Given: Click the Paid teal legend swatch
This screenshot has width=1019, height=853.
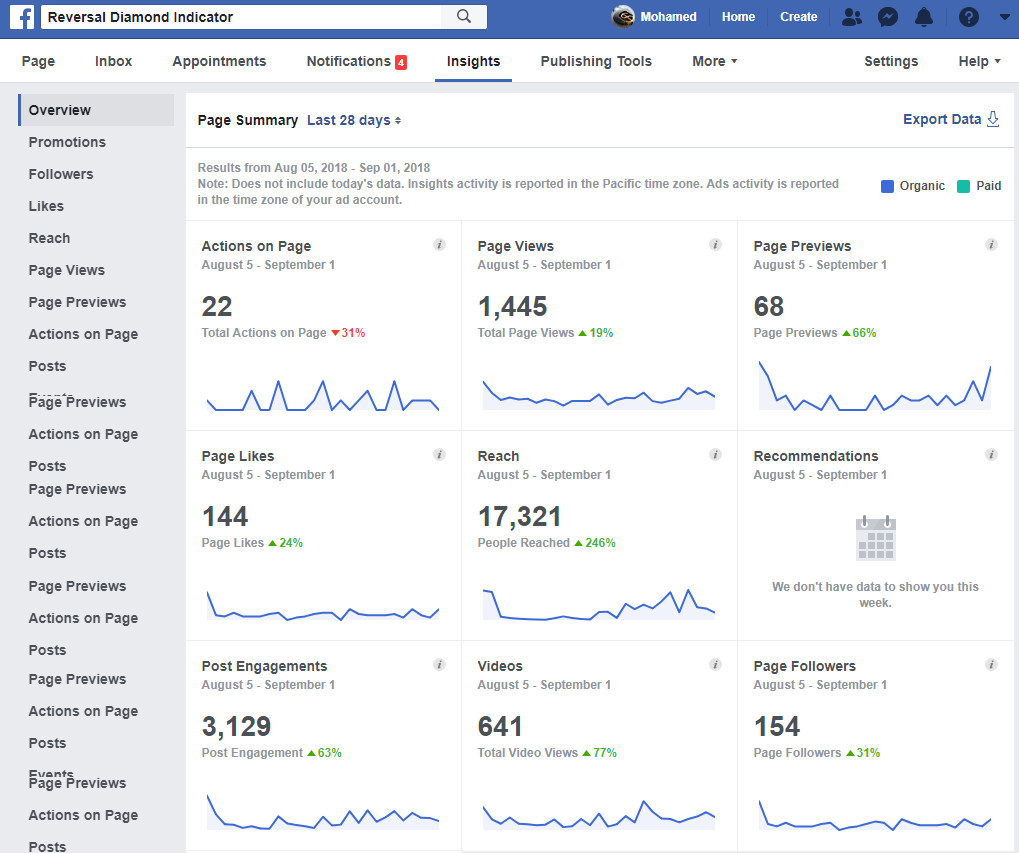Looking at the screenshot, I should coord(963,186).
